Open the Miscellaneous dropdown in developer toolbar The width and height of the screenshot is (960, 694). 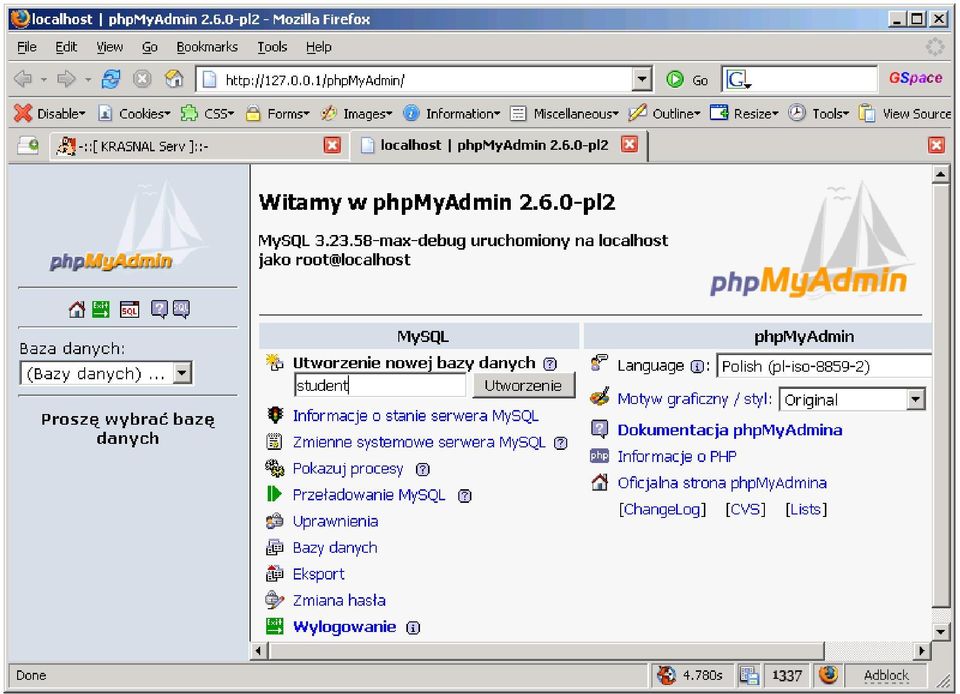[x=564, y=113]
